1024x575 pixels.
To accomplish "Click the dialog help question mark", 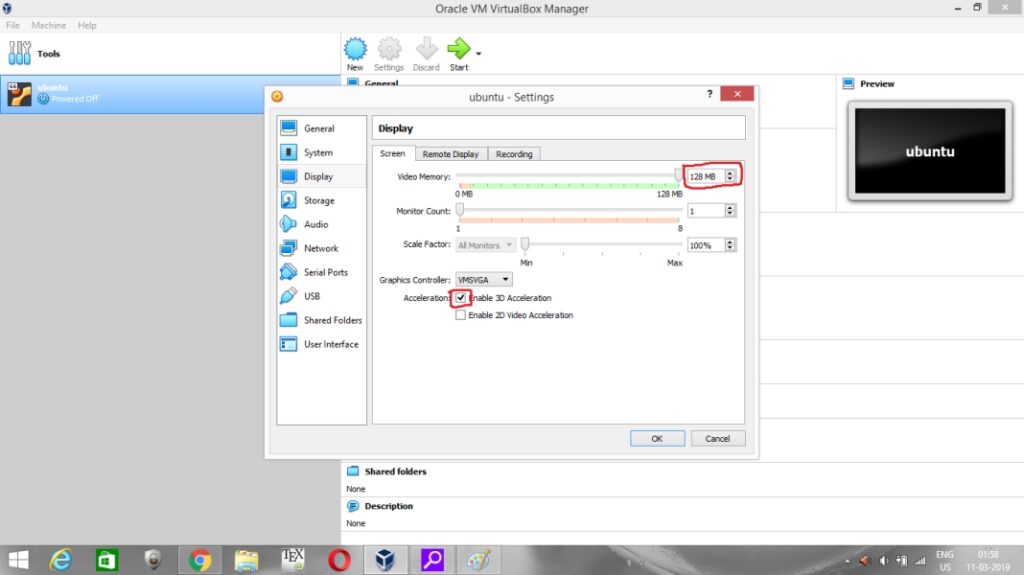I will coord(710,94).
